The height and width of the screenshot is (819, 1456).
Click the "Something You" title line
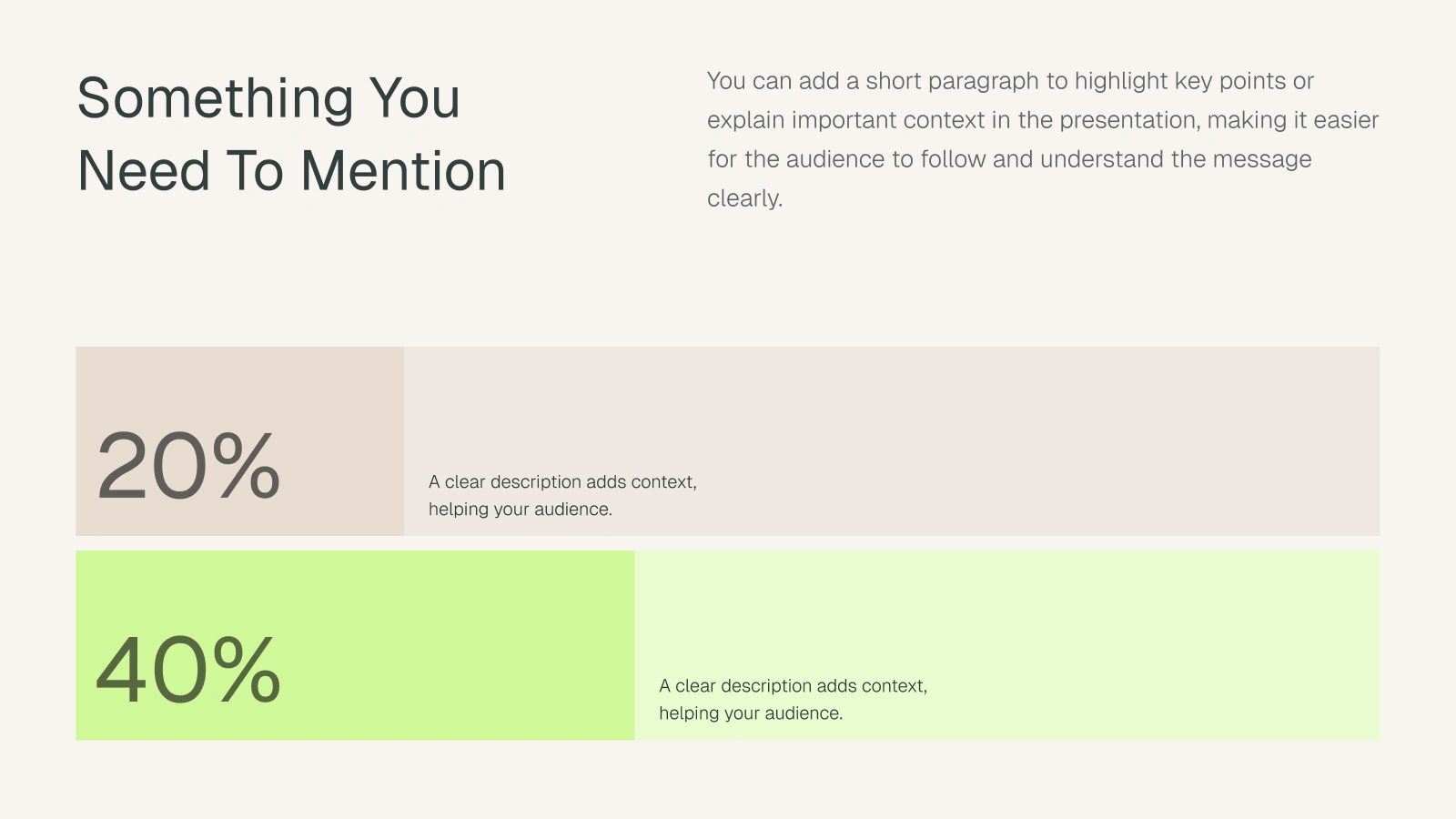268,98
